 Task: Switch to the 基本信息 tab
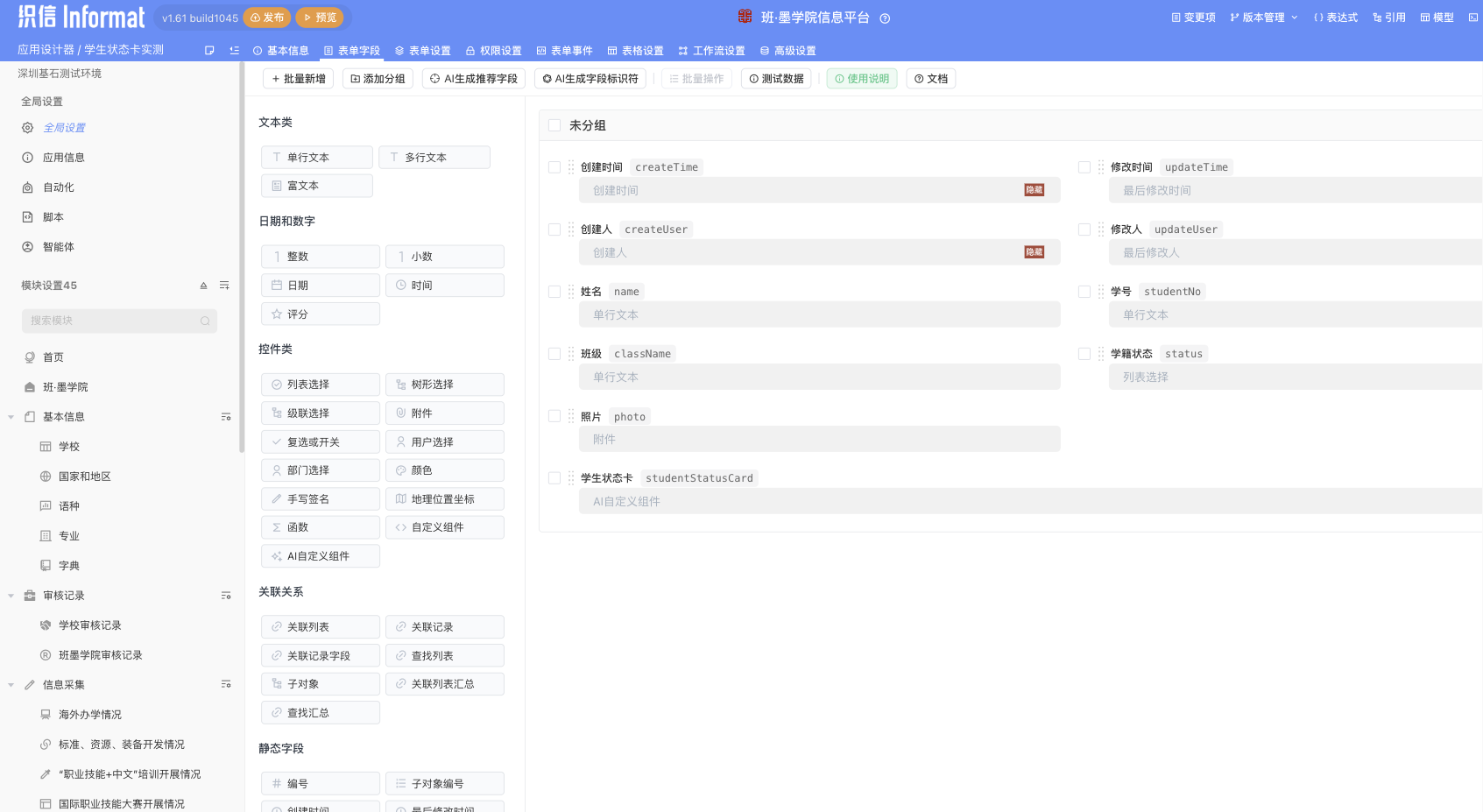280,51
